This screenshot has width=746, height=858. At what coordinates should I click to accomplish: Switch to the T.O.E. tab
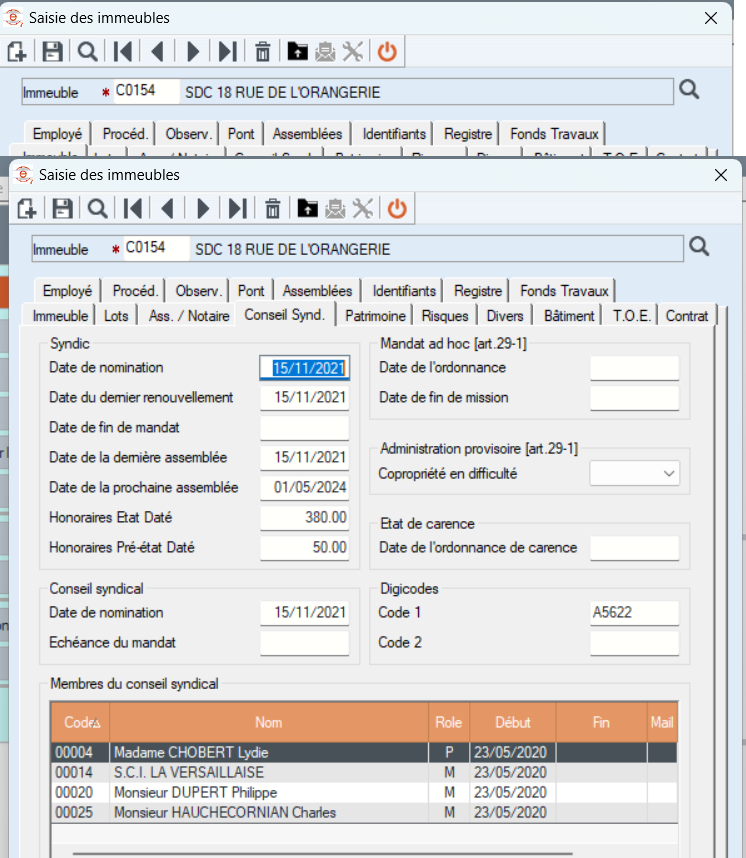click(631, 316)
